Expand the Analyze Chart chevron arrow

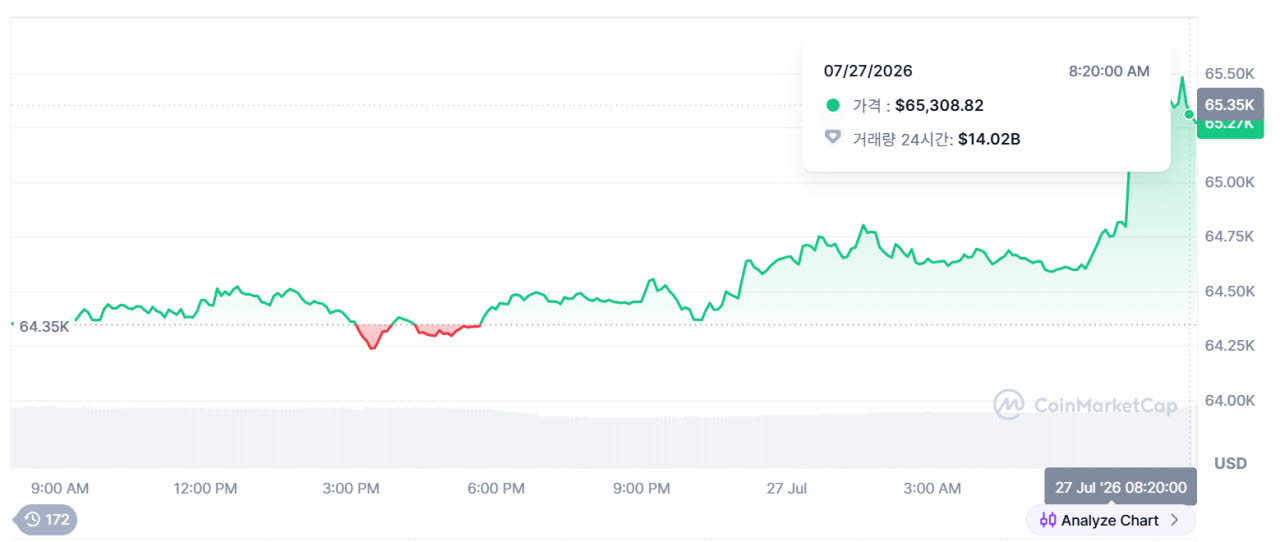click(1175, 520)
